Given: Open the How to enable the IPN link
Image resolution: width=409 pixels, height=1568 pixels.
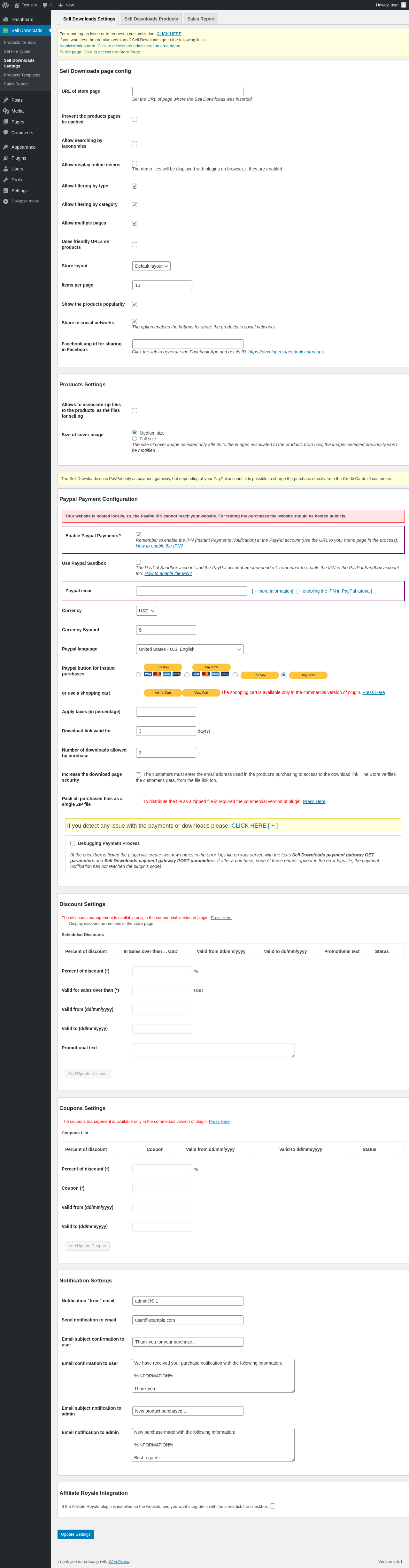Looking at the screenshot, I should (159, 546).
